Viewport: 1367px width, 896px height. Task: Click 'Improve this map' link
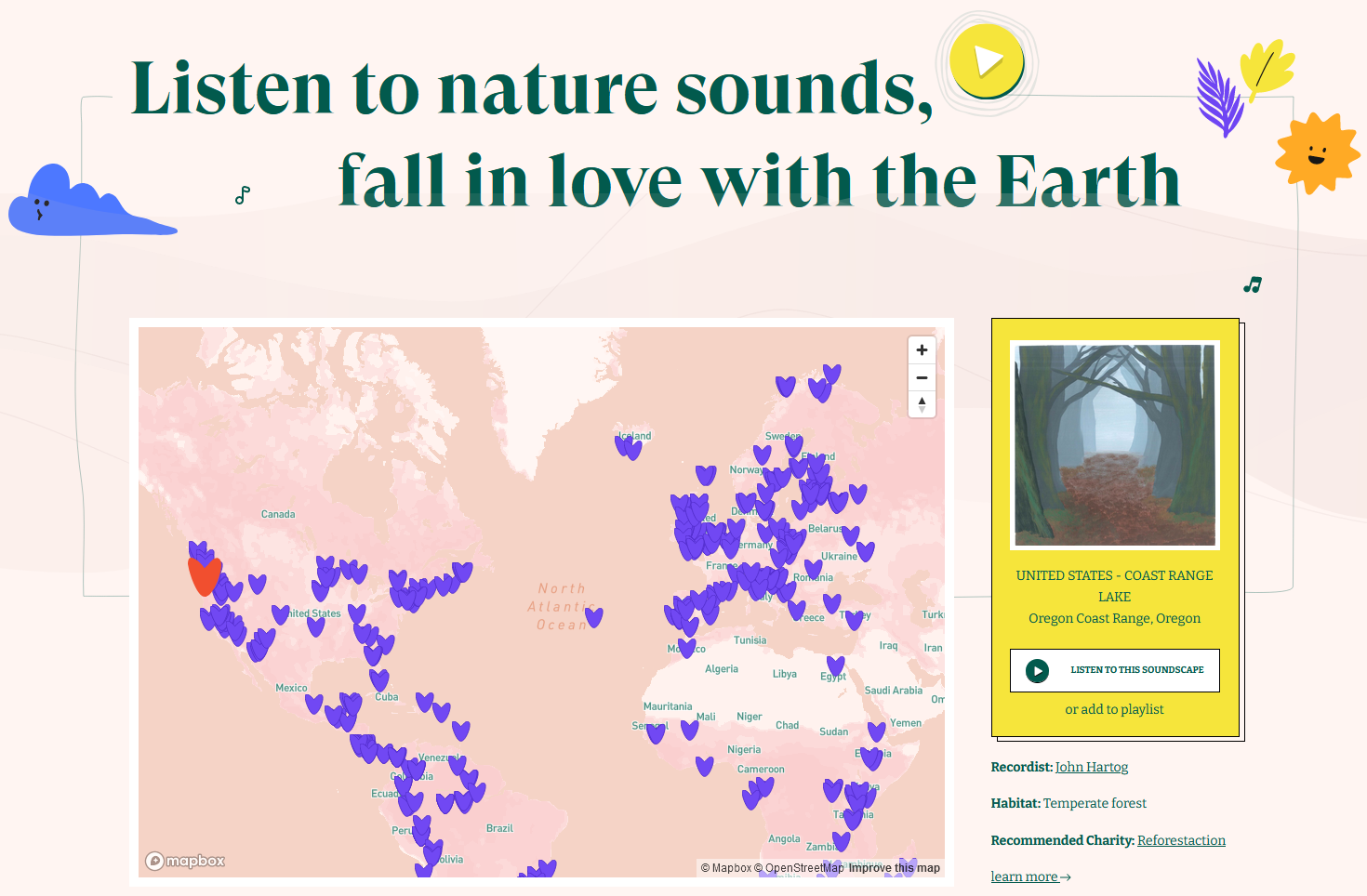[895, 868]
